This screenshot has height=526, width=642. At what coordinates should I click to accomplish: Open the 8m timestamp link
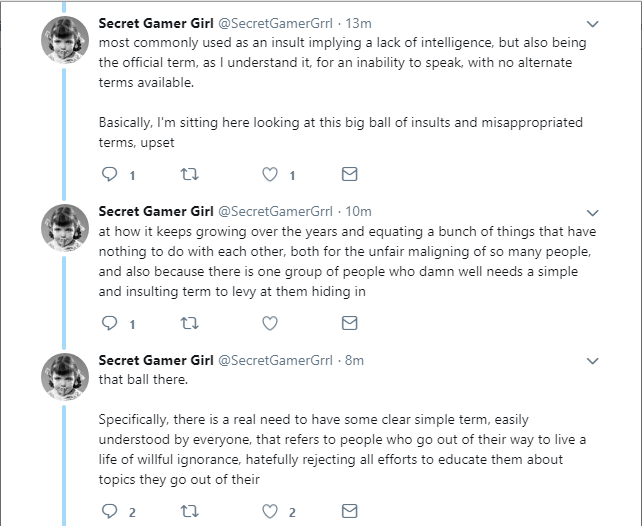[x=354, y=360]
